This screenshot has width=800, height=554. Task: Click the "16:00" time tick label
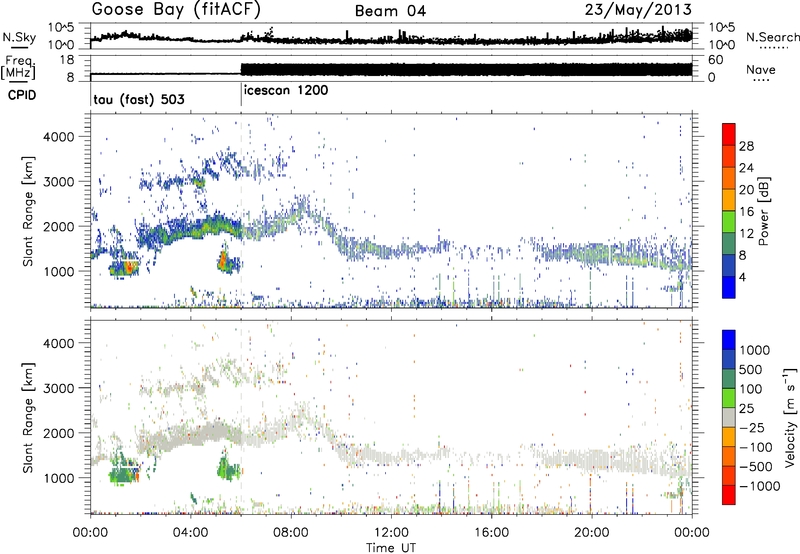(491, 533)
